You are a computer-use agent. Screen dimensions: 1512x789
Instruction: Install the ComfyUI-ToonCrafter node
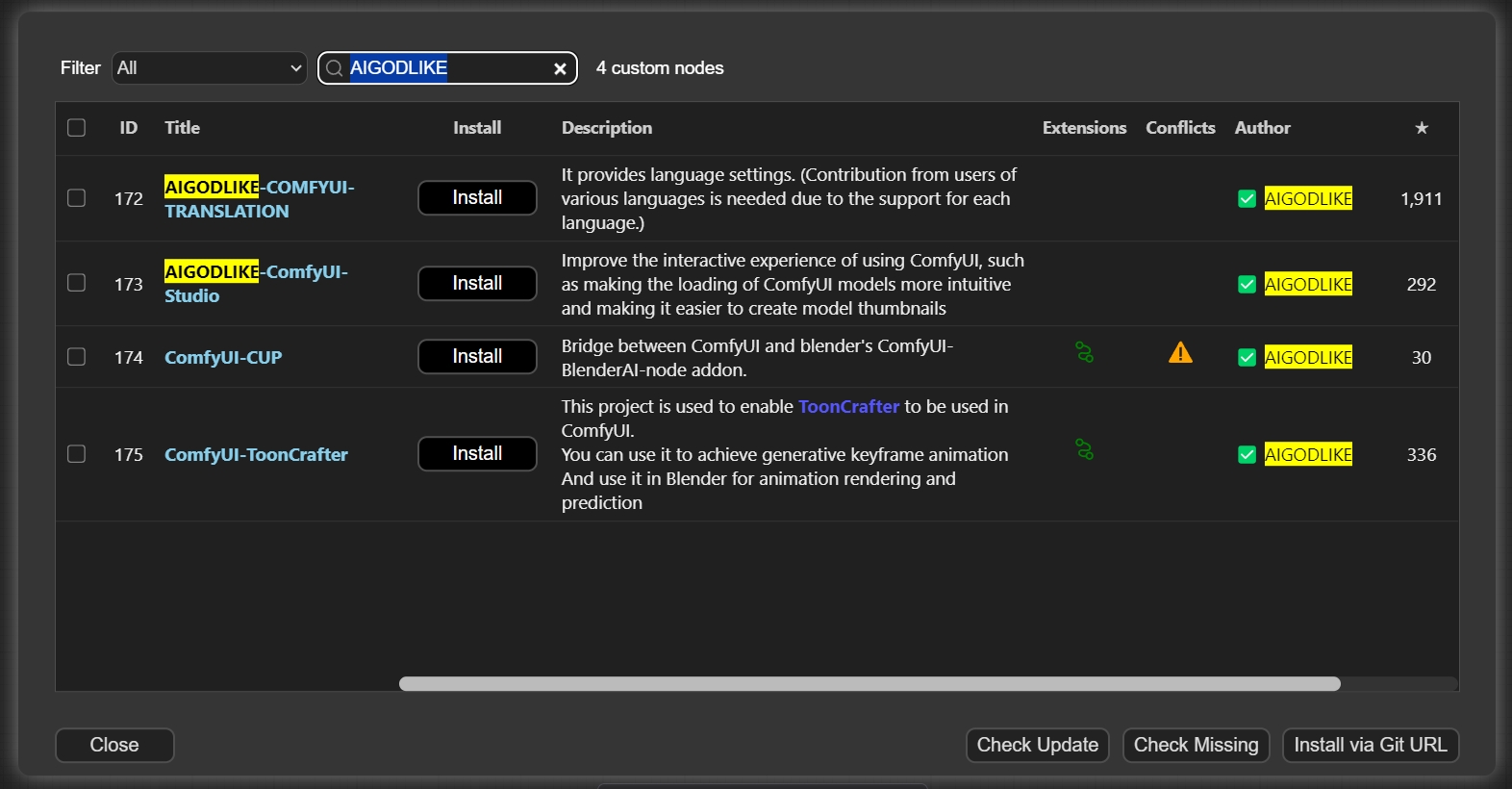pyautogui.click(x=477, y=454)
